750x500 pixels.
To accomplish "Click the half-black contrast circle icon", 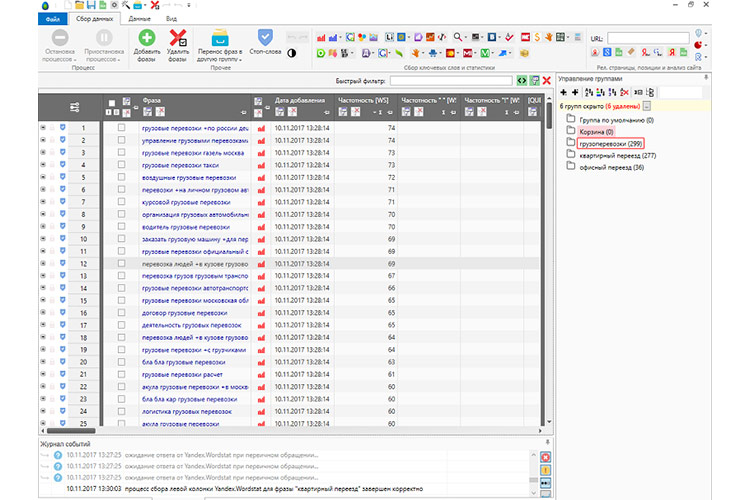I will [291, 53].
